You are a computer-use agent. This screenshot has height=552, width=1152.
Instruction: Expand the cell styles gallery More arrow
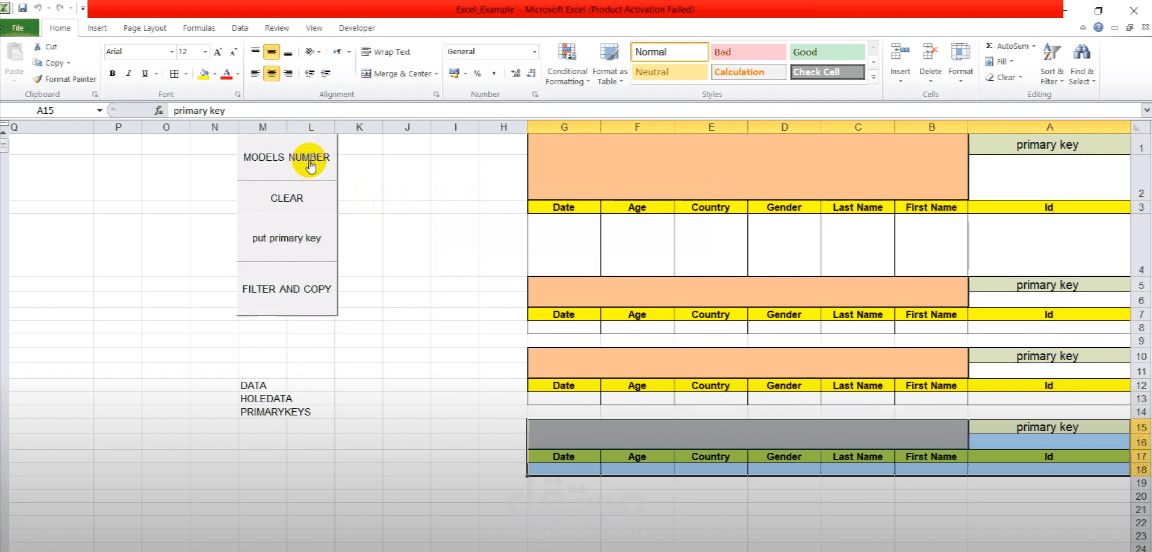(874, 76)
